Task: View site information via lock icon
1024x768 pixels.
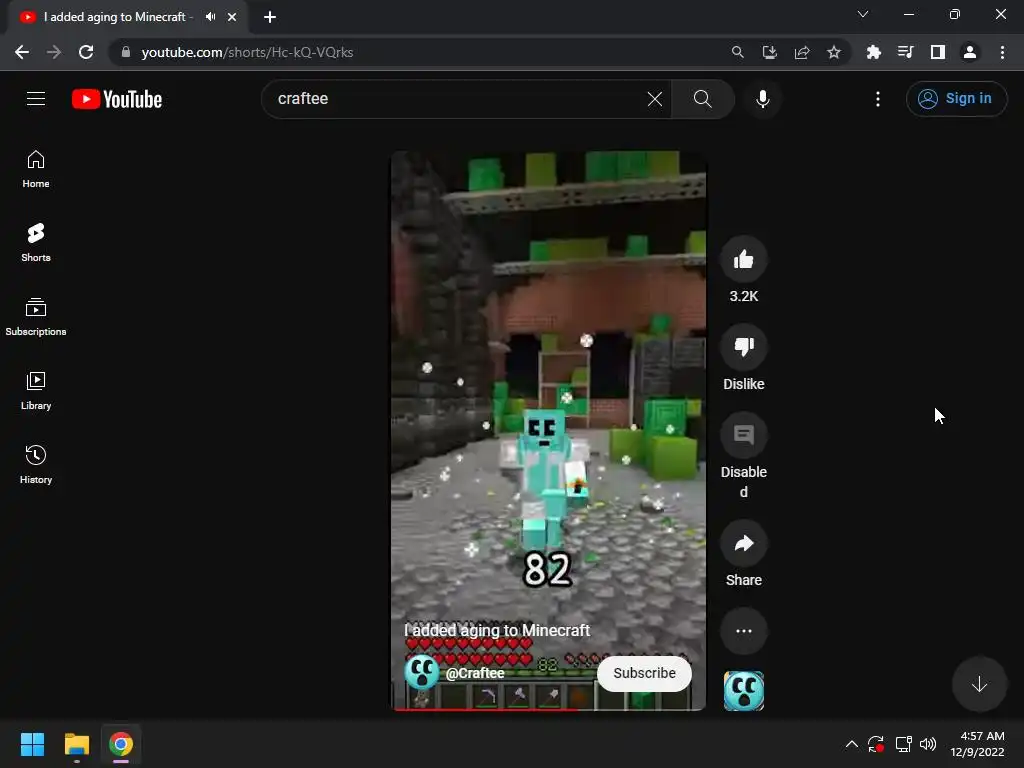Action: [x=126, y=52]
